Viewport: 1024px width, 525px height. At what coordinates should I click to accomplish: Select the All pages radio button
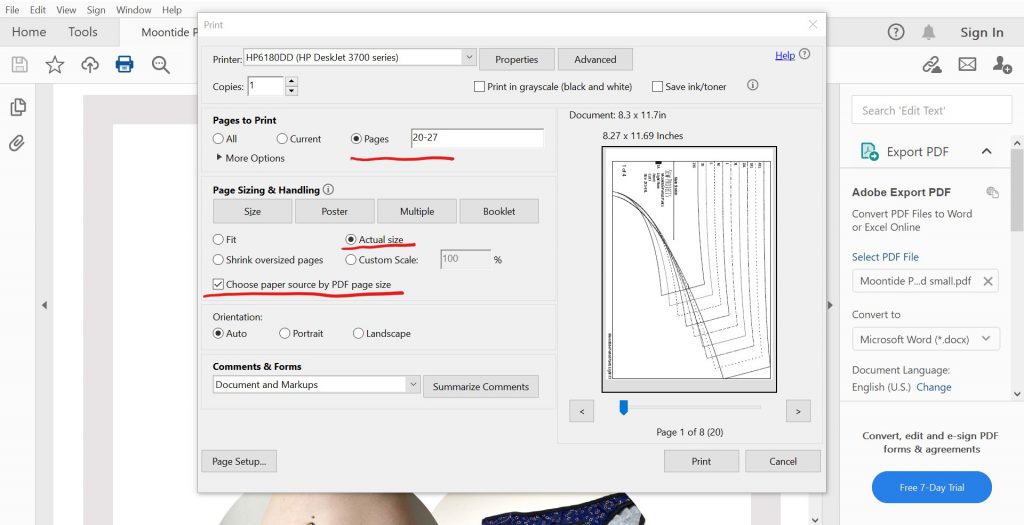point(218,138)
